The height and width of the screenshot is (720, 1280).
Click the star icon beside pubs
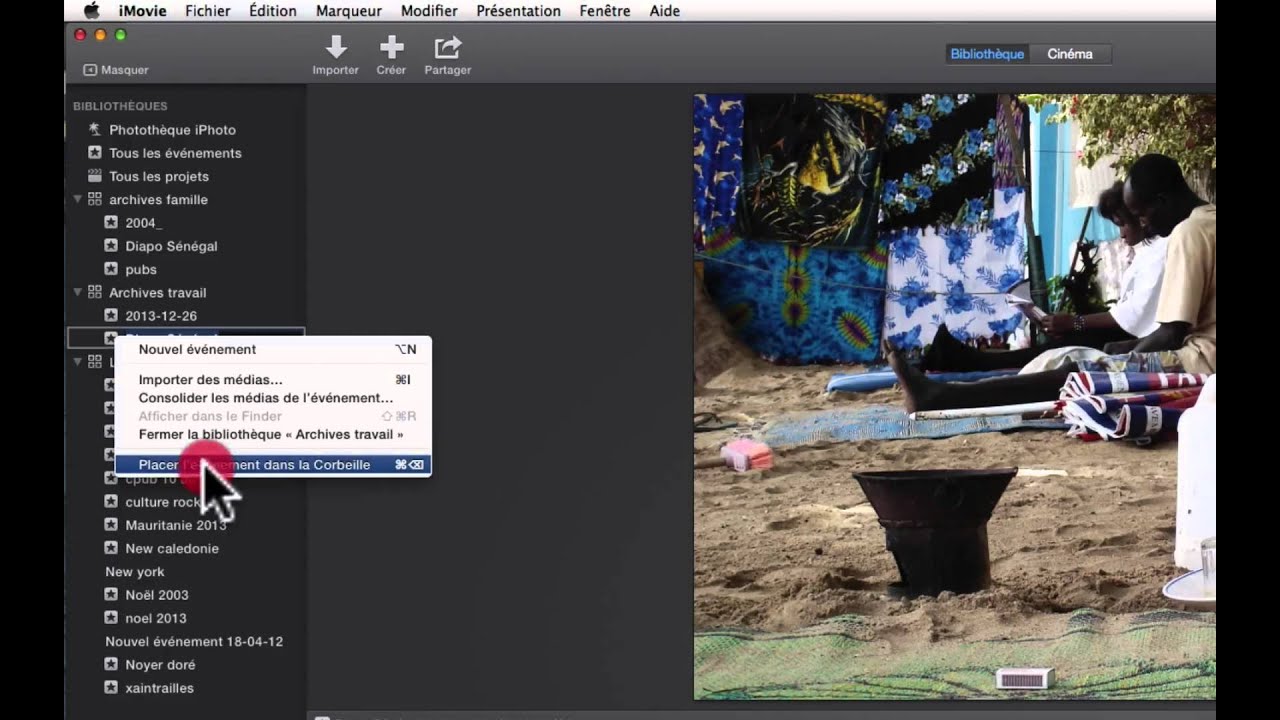[x=111, y=269]
